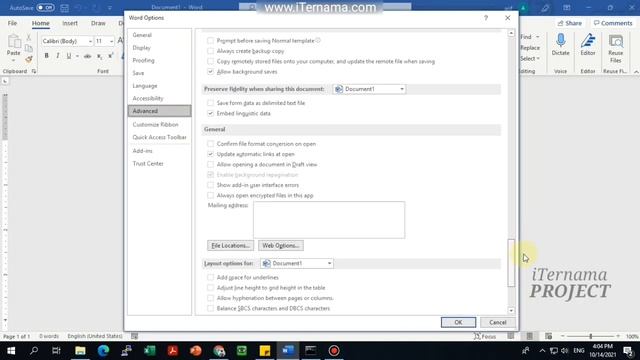Toggle Underline formatting in ribbon

point(69,56)
